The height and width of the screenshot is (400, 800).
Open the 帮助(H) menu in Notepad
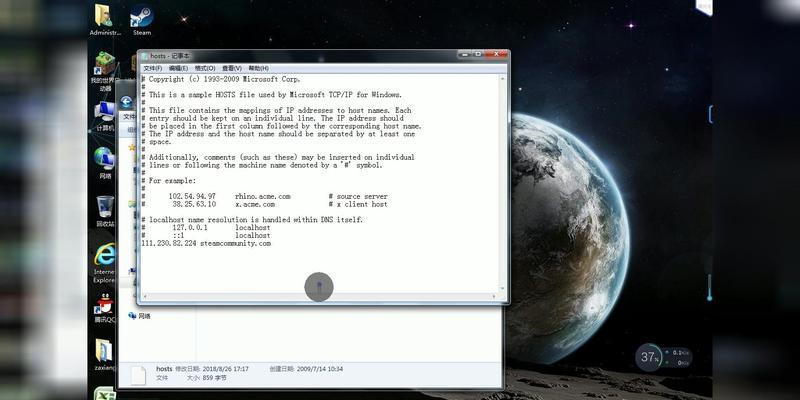coord(258,68)
